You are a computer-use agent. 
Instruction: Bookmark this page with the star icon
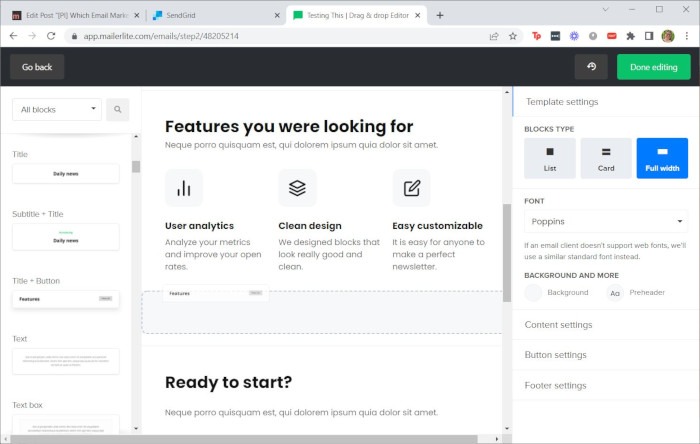click(513, 35)
